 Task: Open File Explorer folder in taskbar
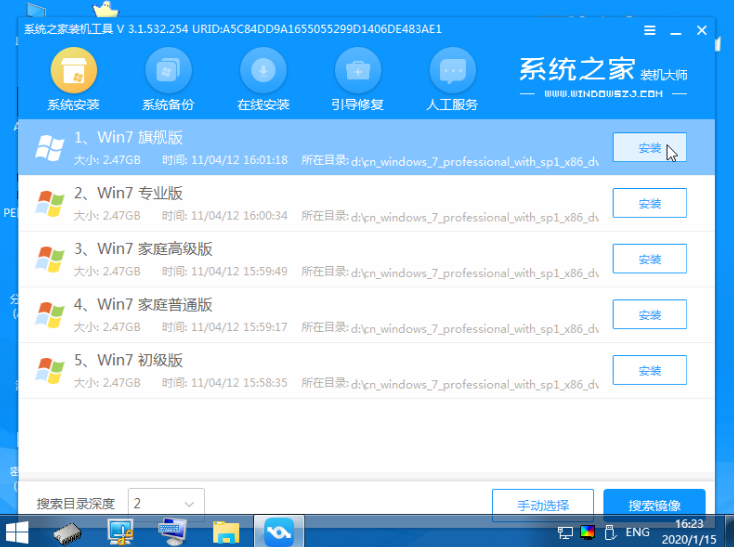[226, 533]
